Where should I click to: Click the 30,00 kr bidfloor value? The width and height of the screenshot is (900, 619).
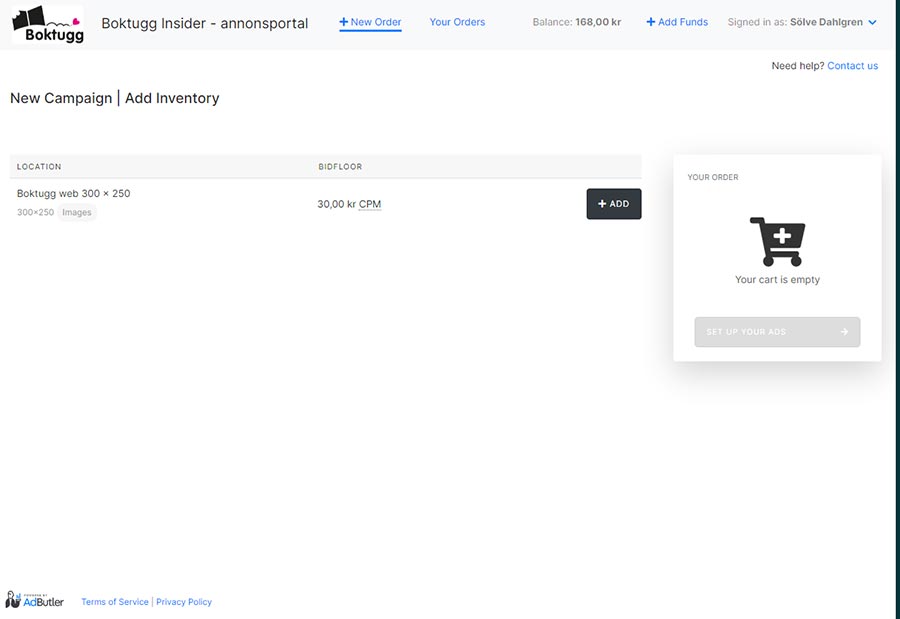337,204
